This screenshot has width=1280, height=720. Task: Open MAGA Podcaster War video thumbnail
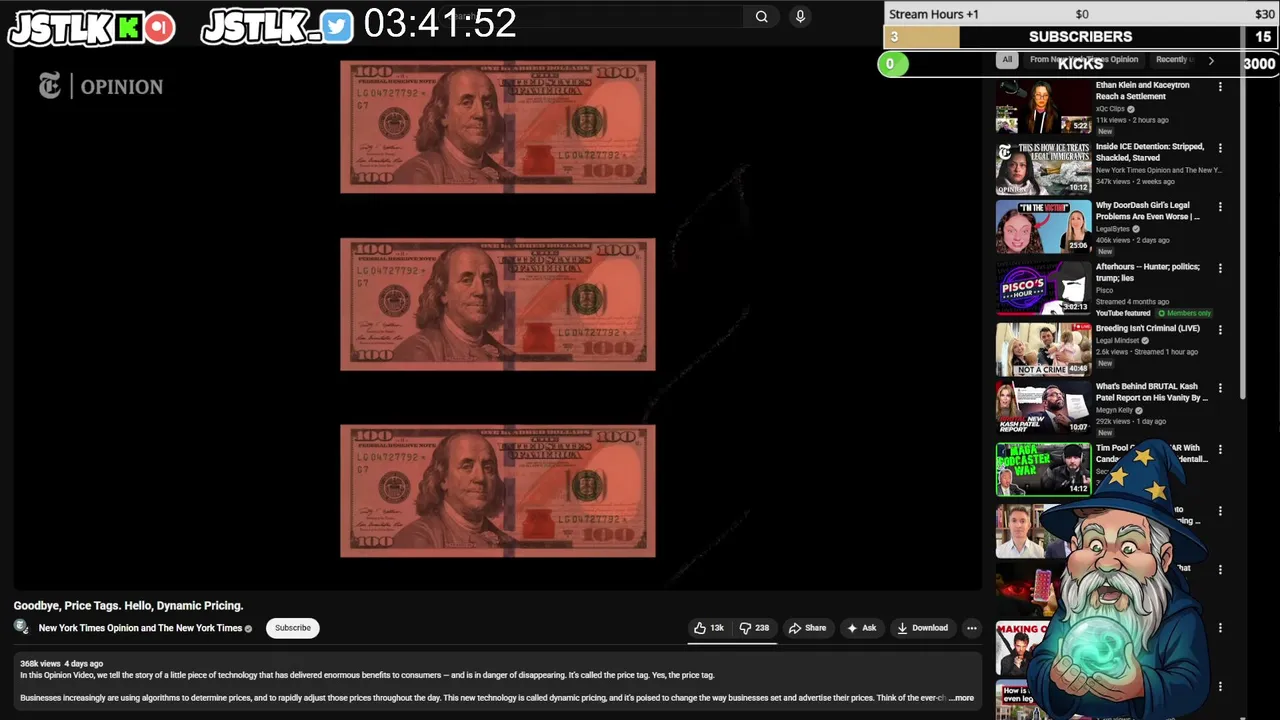[x=1043, y=469]
